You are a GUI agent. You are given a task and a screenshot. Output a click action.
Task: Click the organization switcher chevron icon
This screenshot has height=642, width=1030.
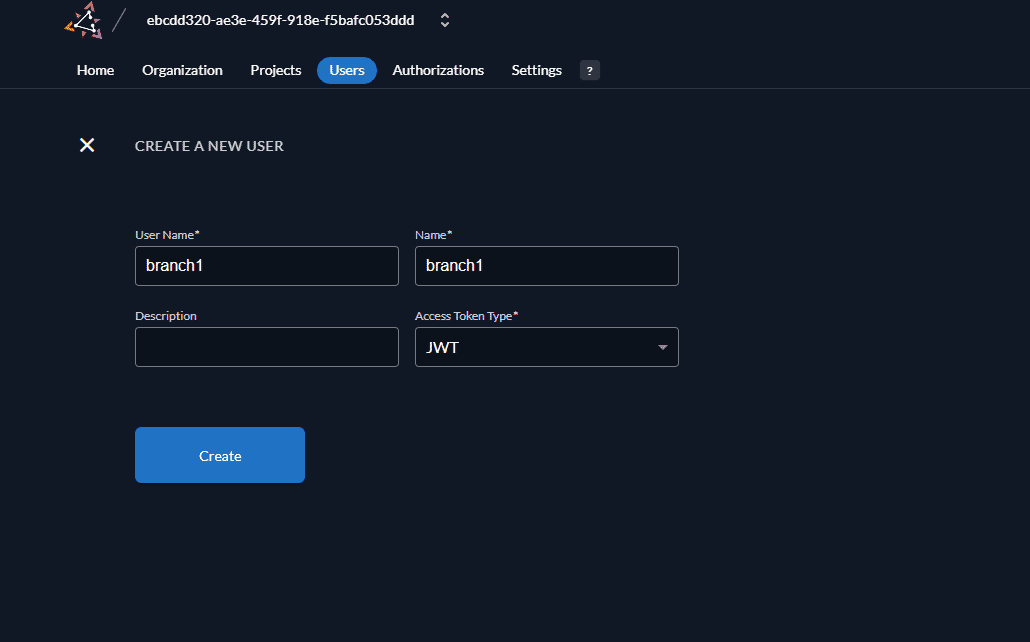point(444,19)
